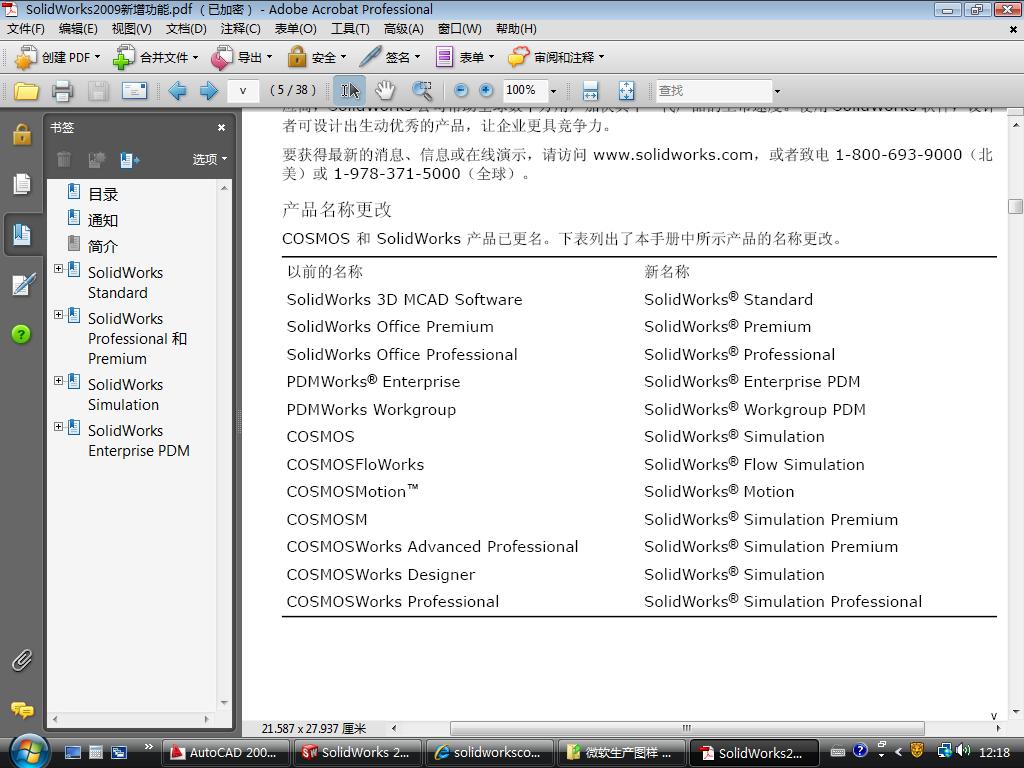Click the bookmarks panel scroll down arrow
Screen dimensions: 1024x768
pyautogui.click(x=224, y=703)
